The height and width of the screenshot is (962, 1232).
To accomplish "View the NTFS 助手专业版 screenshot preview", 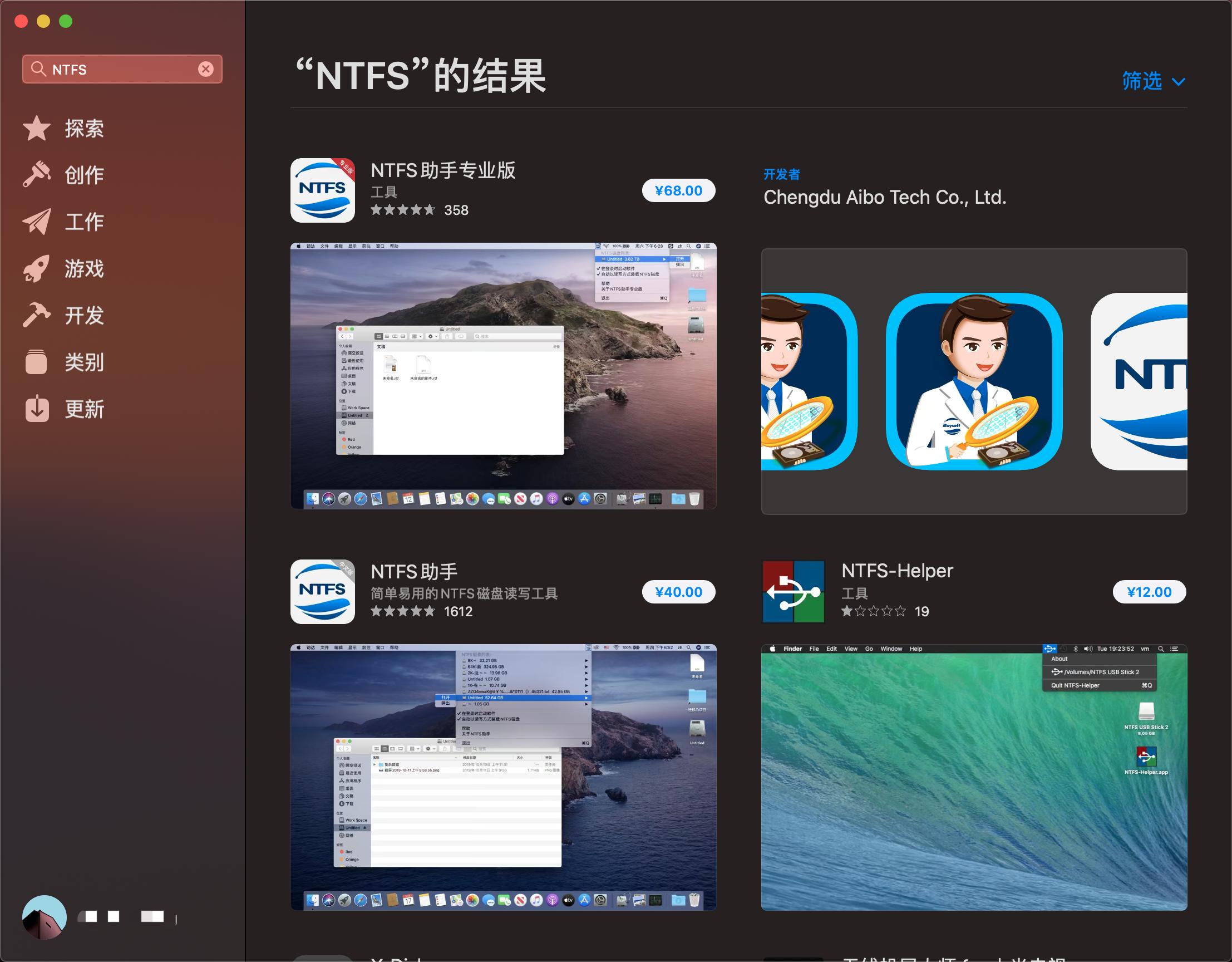I will [504, 375].
